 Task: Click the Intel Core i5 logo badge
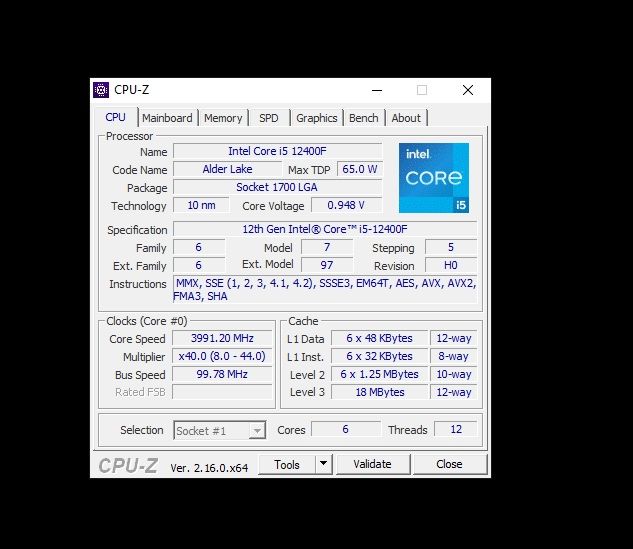coord(434,178)
